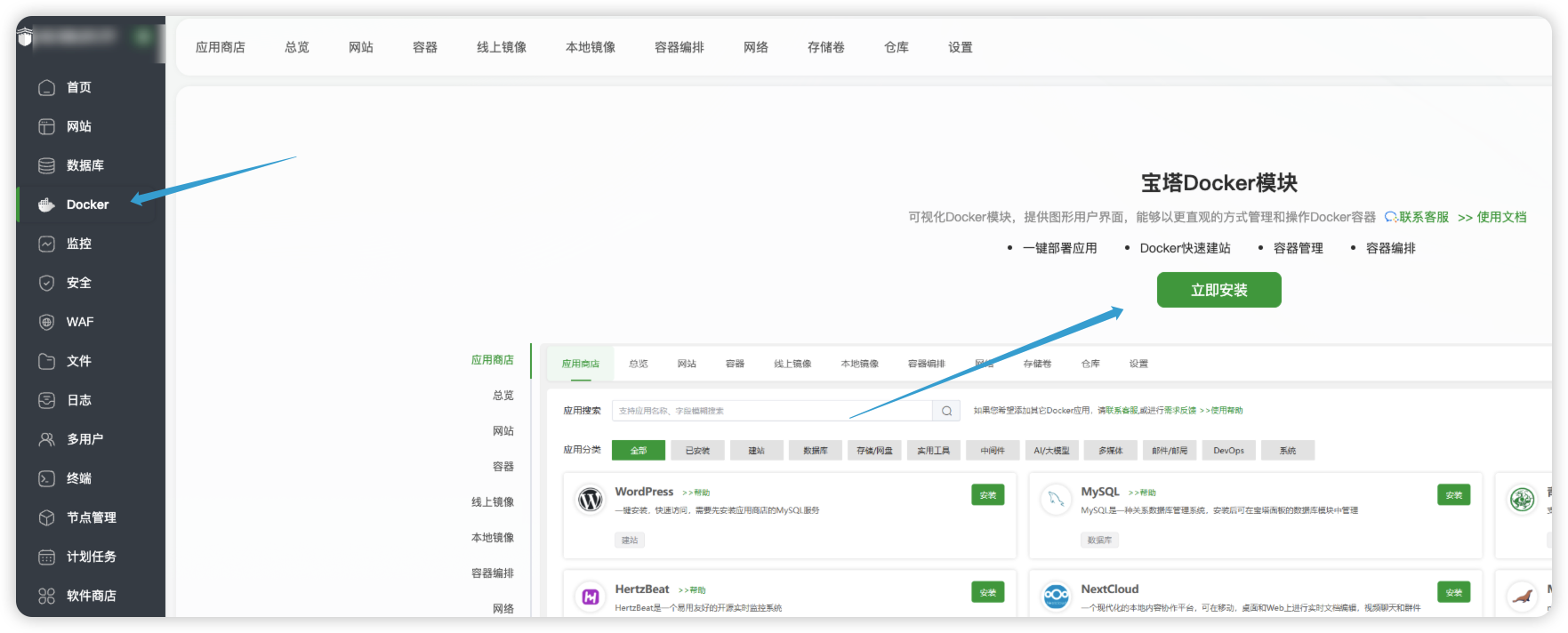Click the 应用搜索 input in the preview
1568x633 pixels.
[772, 411]
